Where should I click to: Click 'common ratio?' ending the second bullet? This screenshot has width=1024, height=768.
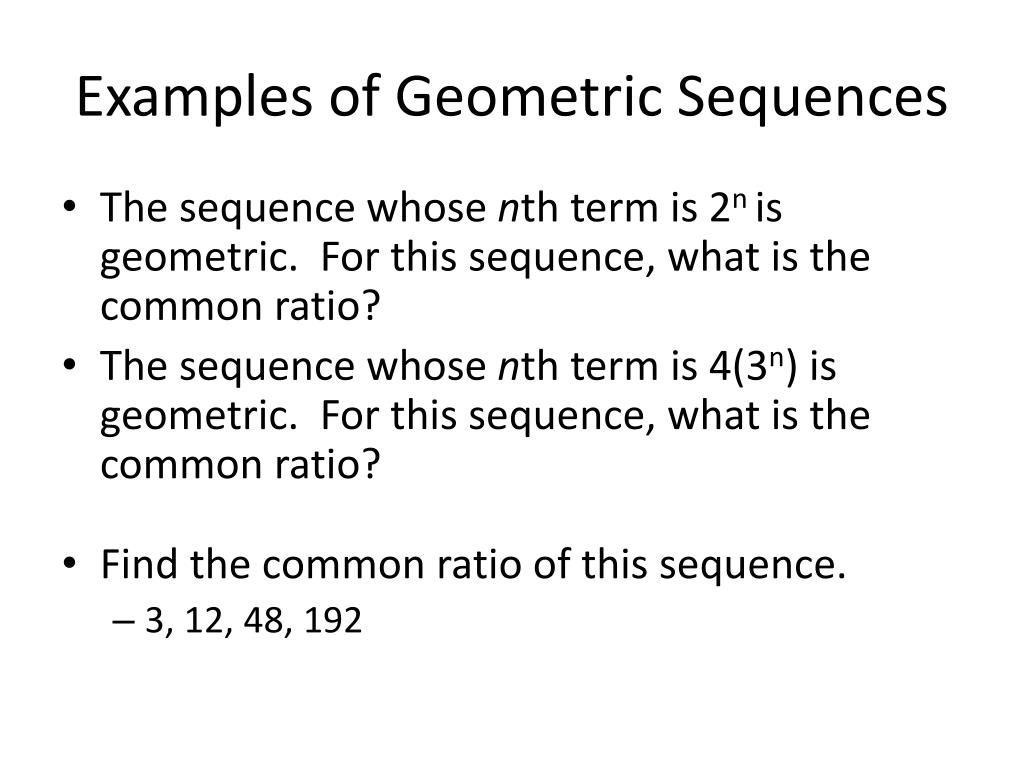coord(240,464)
